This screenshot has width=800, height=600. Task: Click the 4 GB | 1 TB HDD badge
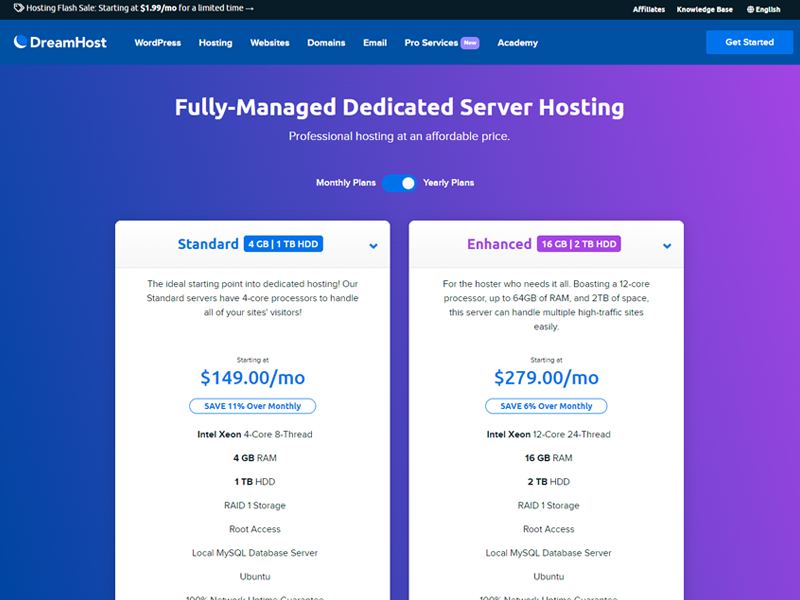[283, 244]
